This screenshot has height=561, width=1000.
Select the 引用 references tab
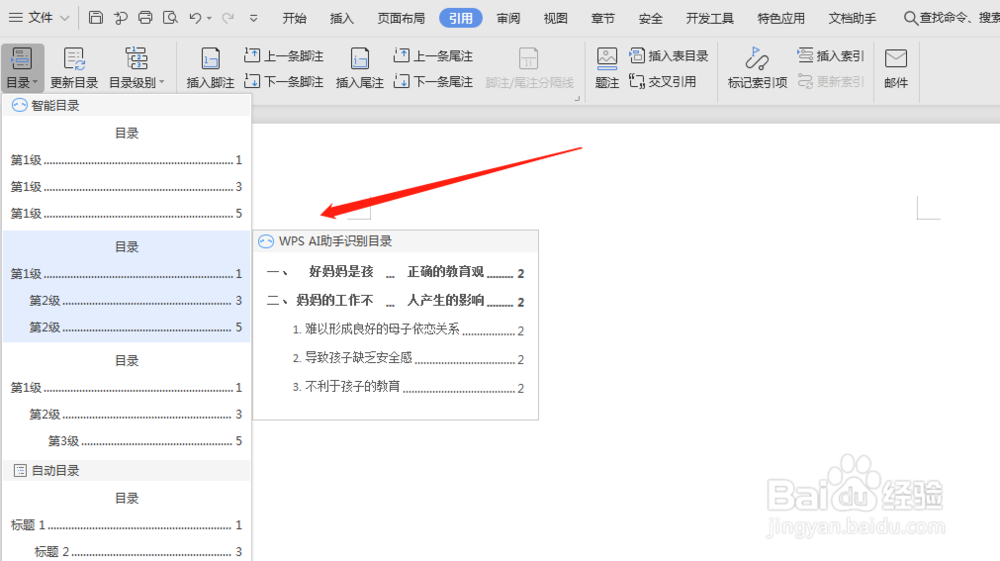(x=460, y=18)
